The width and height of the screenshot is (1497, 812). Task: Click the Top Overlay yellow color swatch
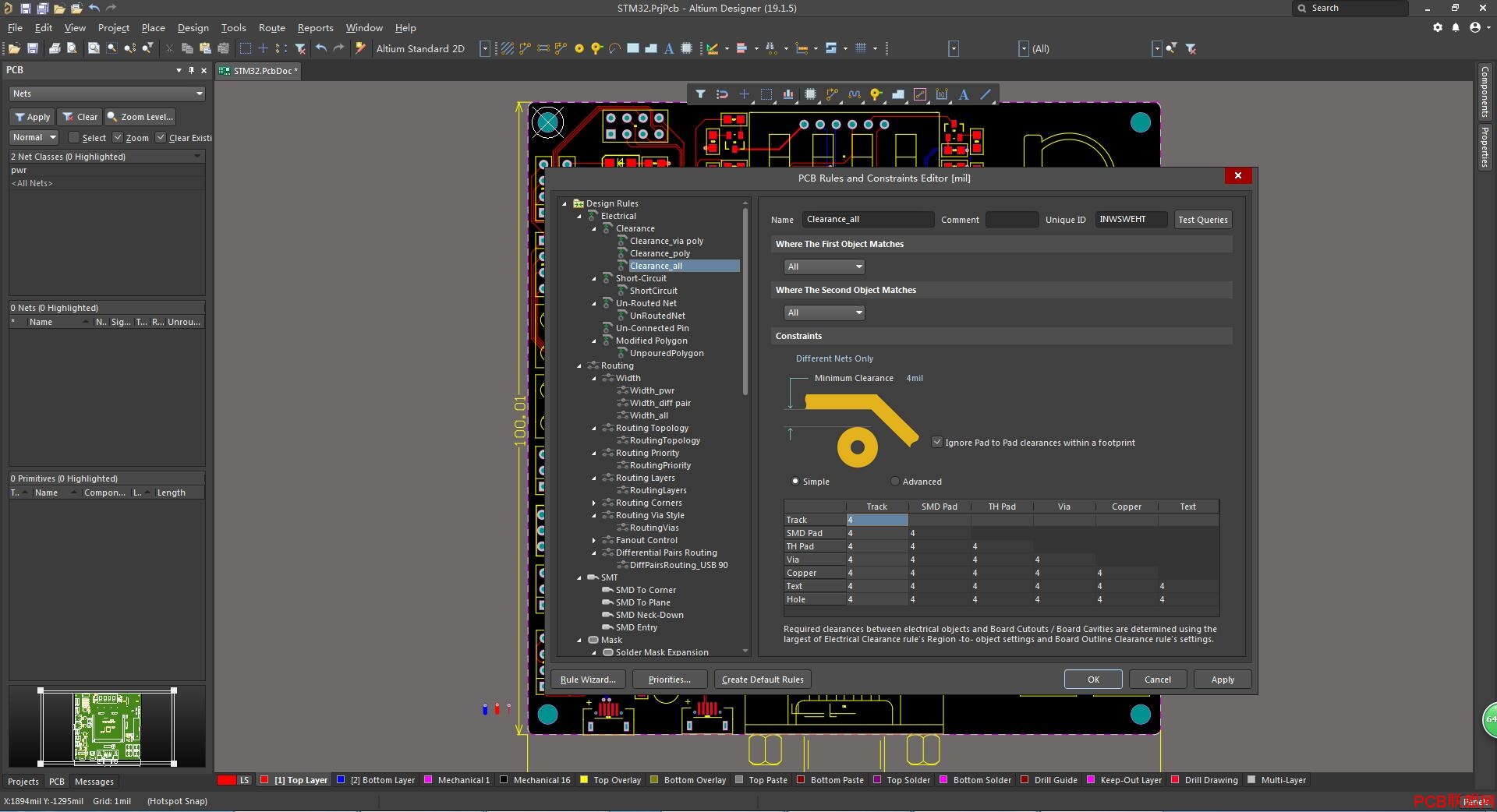[584, 779]
